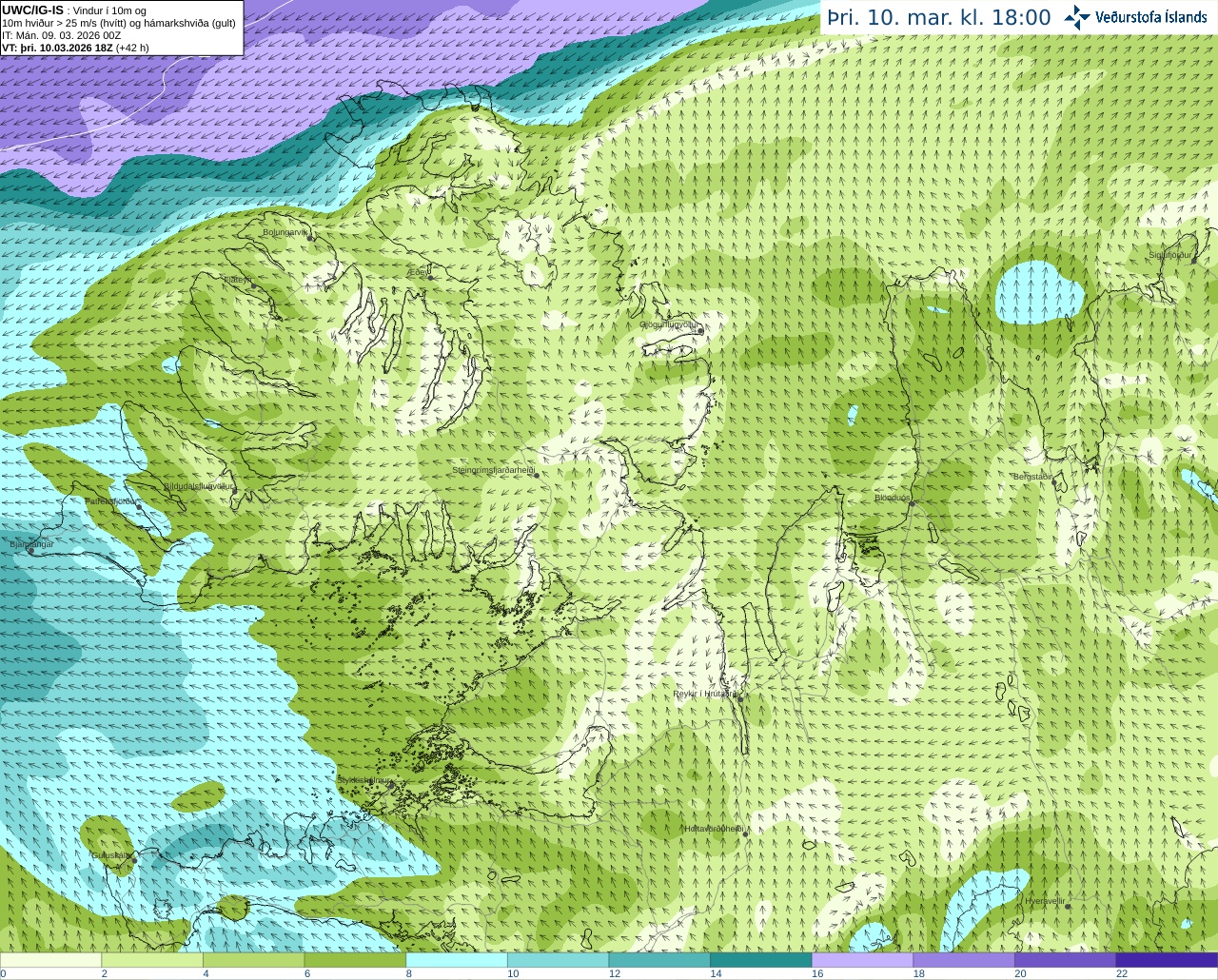Pick the 0–2 m/s pale yellow legend swatch
Image resolution: width=1218 pixels, height=980 pixels.
50,960
